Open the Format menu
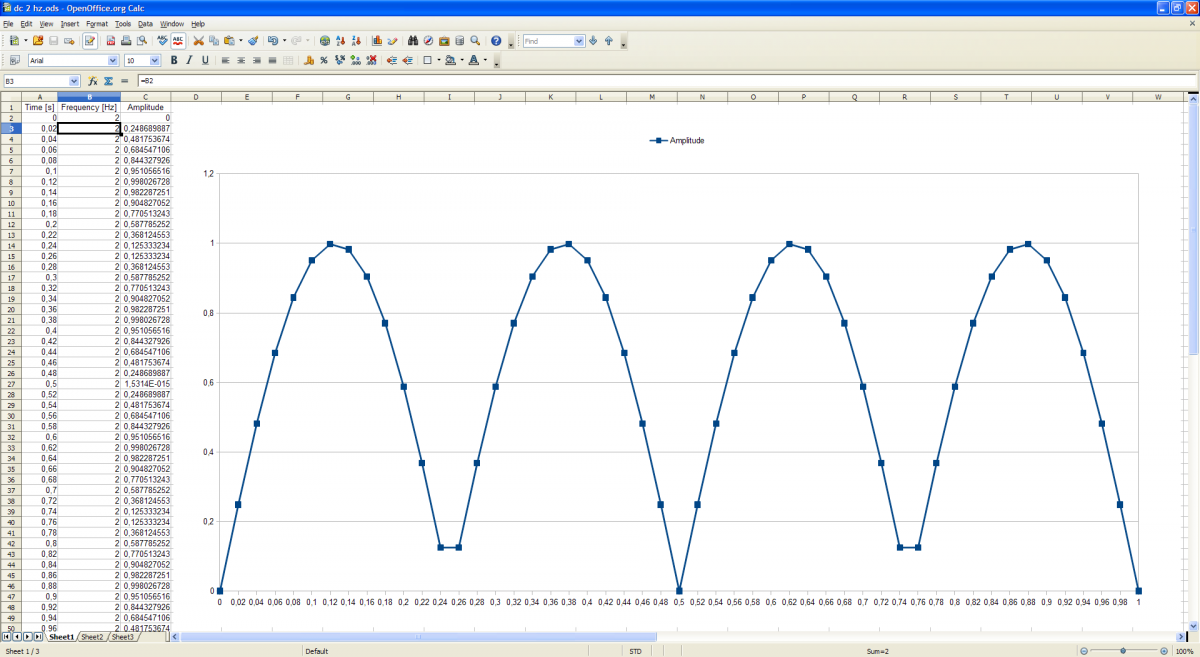Image resolution: width=1200 pixels, height=657 pixels. pyautogui.click(x=96, y=23)
